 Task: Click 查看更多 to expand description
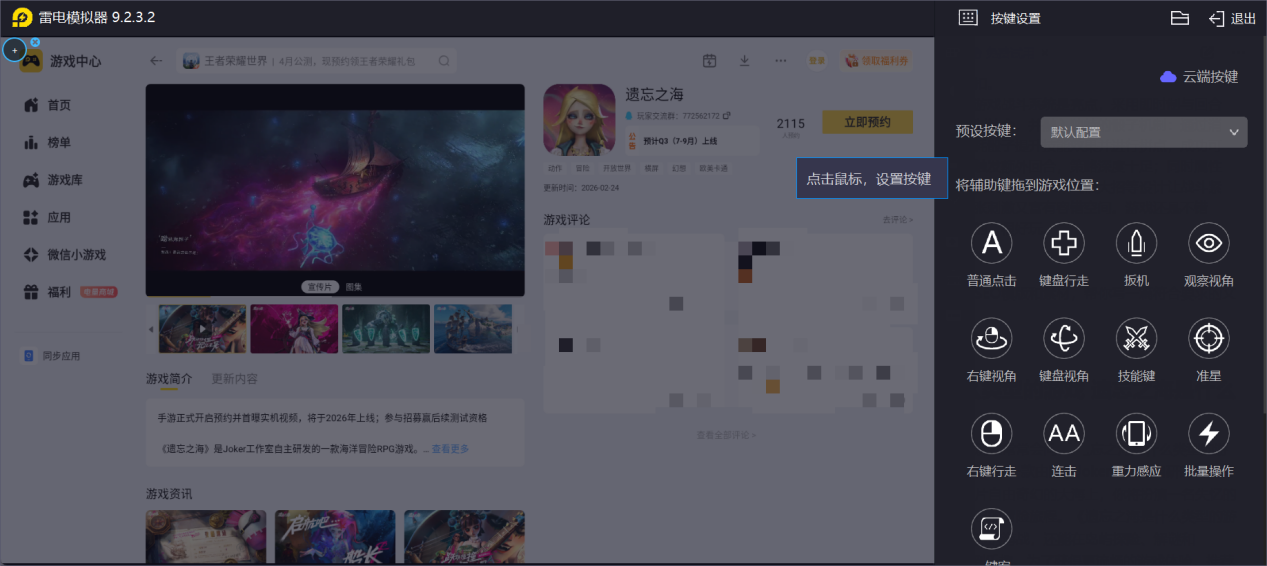click(x=450, y=449)
